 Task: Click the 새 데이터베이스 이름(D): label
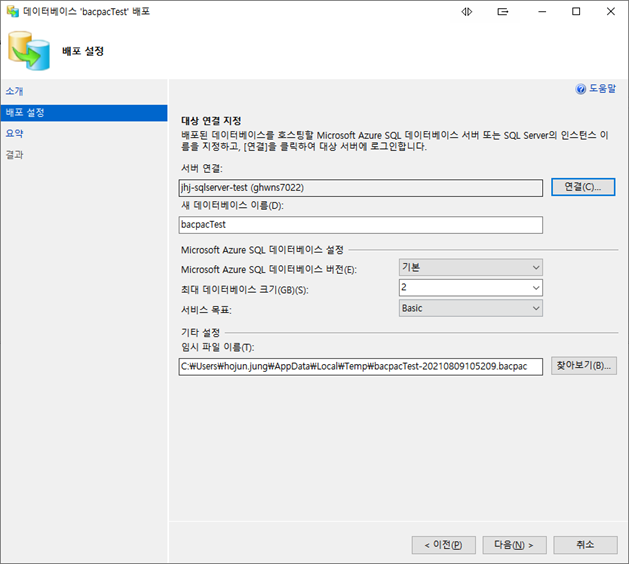coord(232,206)
